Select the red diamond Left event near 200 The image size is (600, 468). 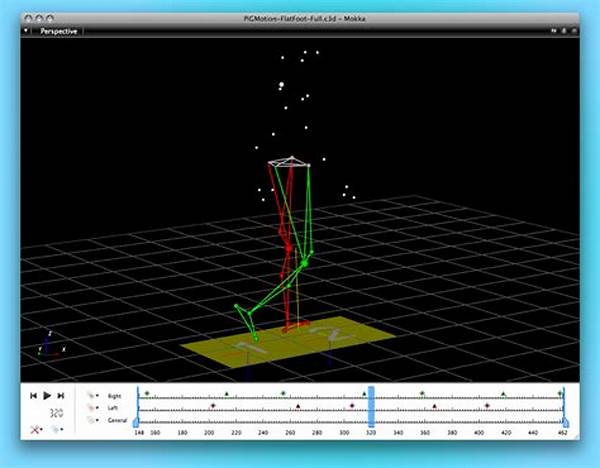coord(212,406)
